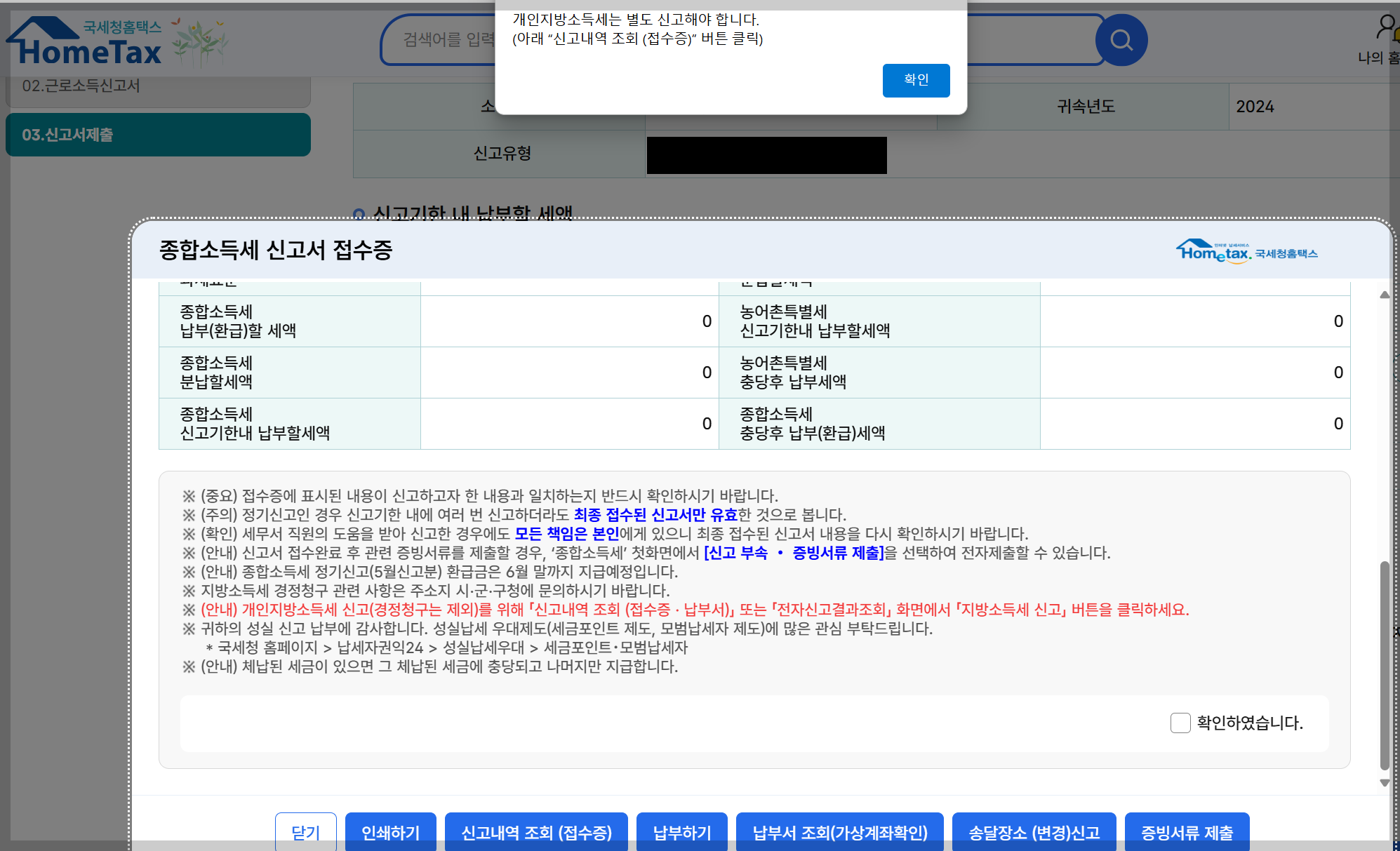
Task: Open 신고내역 조회 (접수증)
Action: [x=536, y=832]
